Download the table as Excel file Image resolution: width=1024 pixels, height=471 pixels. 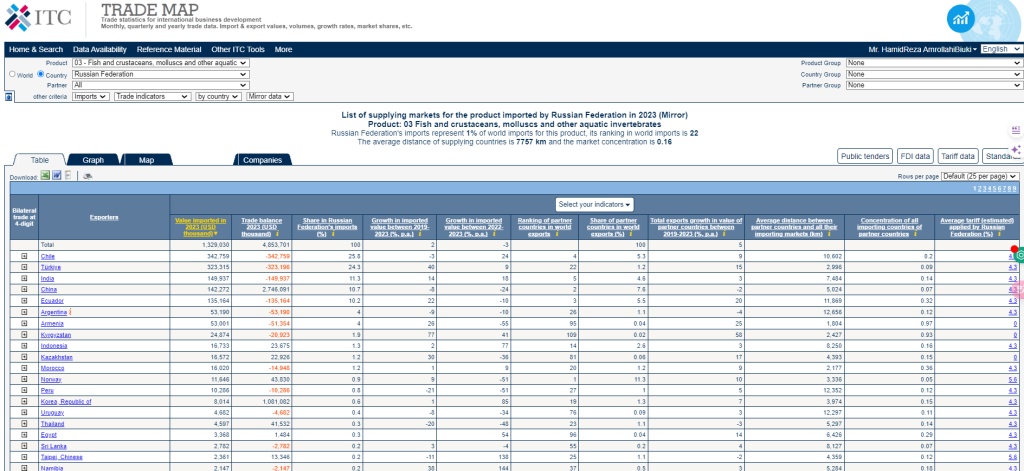[x=46, y=176]
